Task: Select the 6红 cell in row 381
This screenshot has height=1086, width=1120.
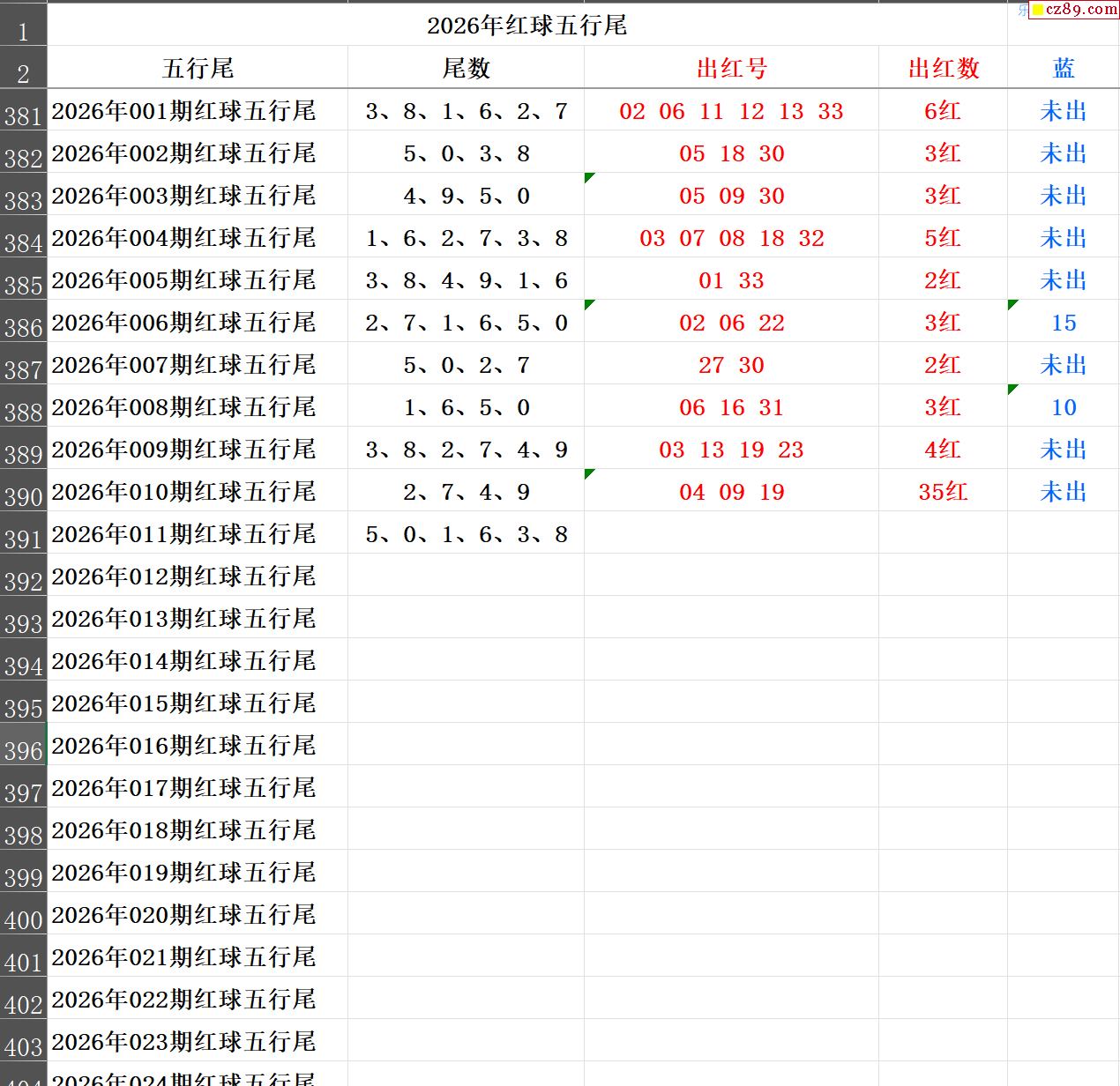Action: point(943,111)
